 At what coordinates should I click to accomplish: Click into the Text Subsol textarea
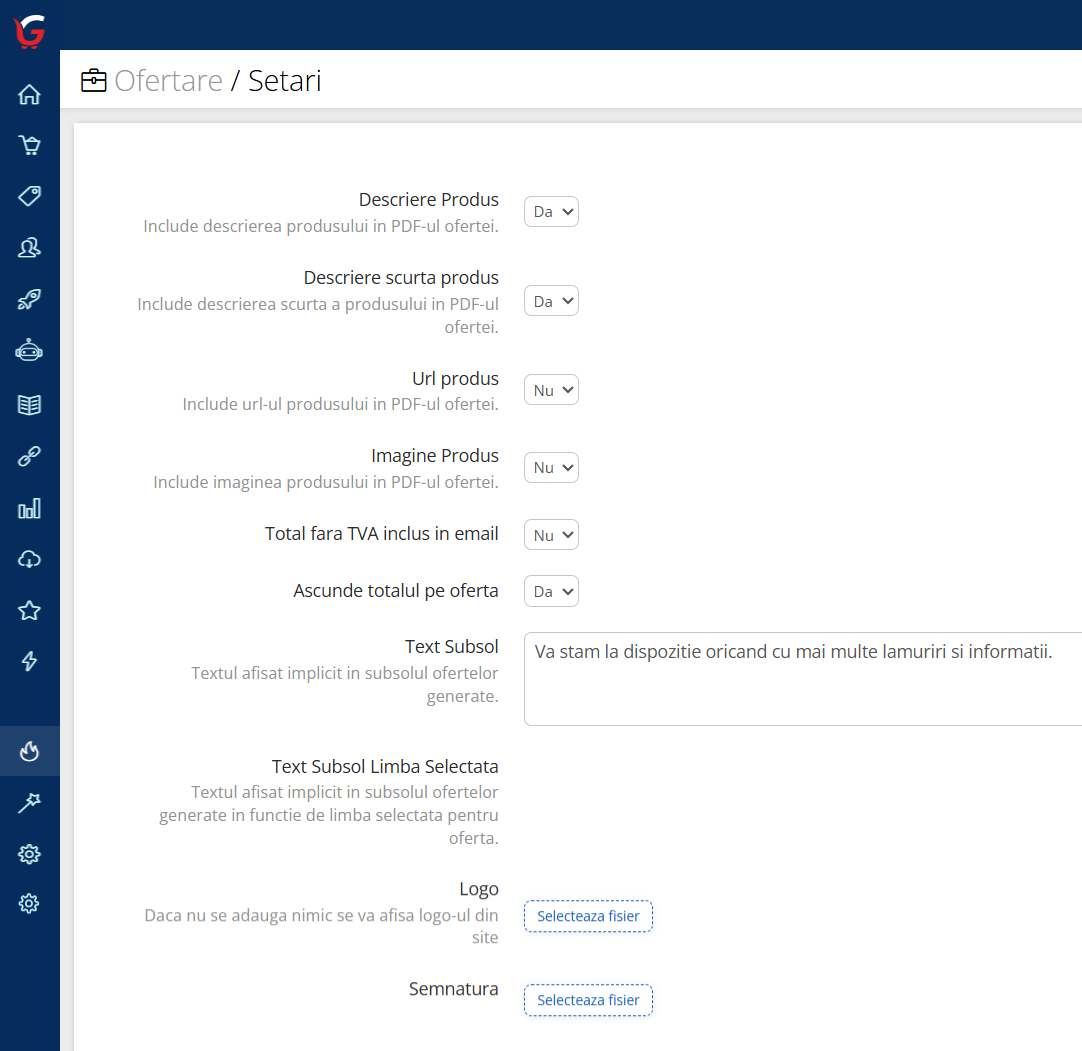pos(802,678)
